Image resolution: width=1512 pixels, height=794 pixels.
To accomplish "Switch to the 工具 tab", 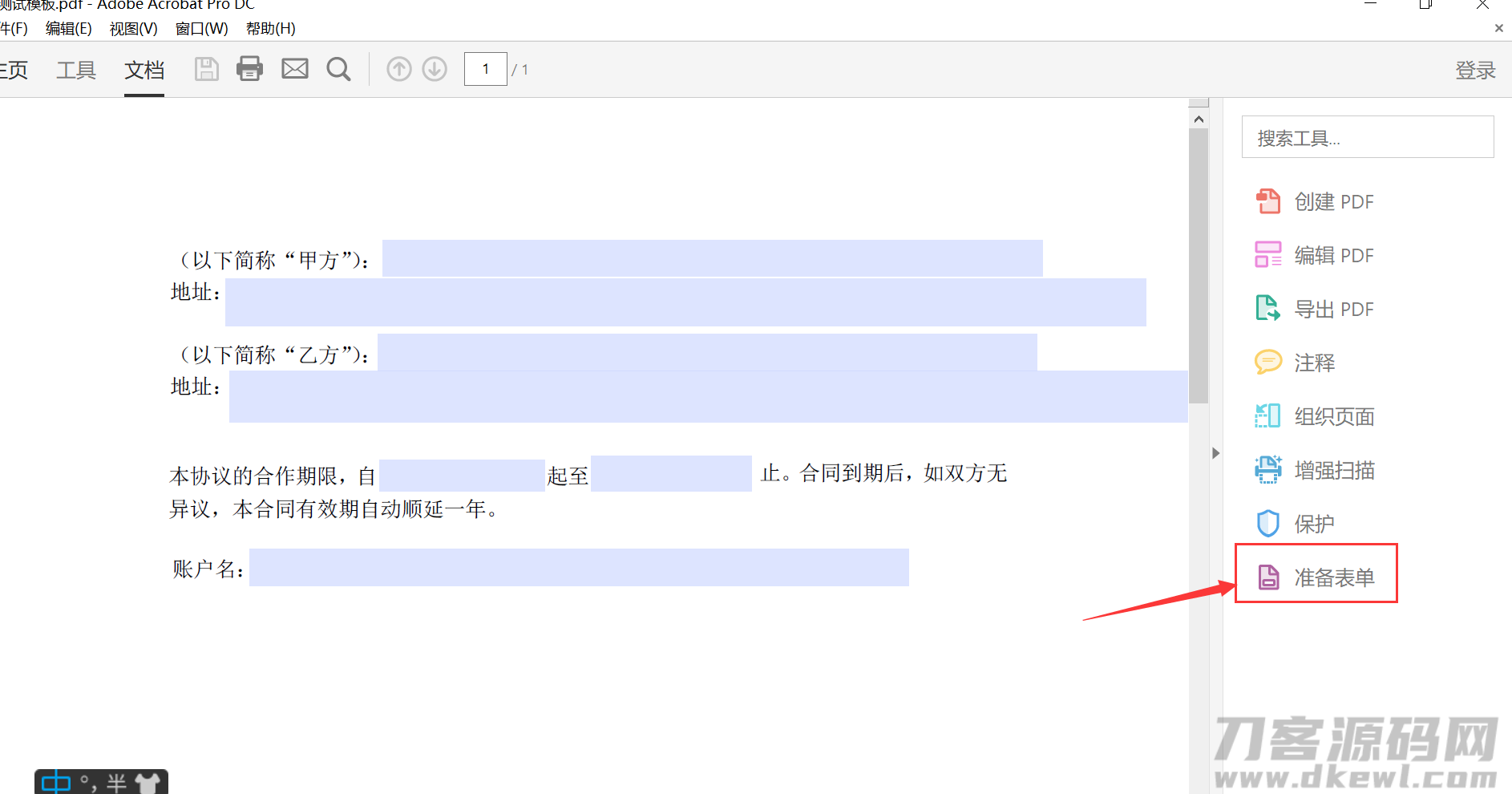I will tap(76, 71).
